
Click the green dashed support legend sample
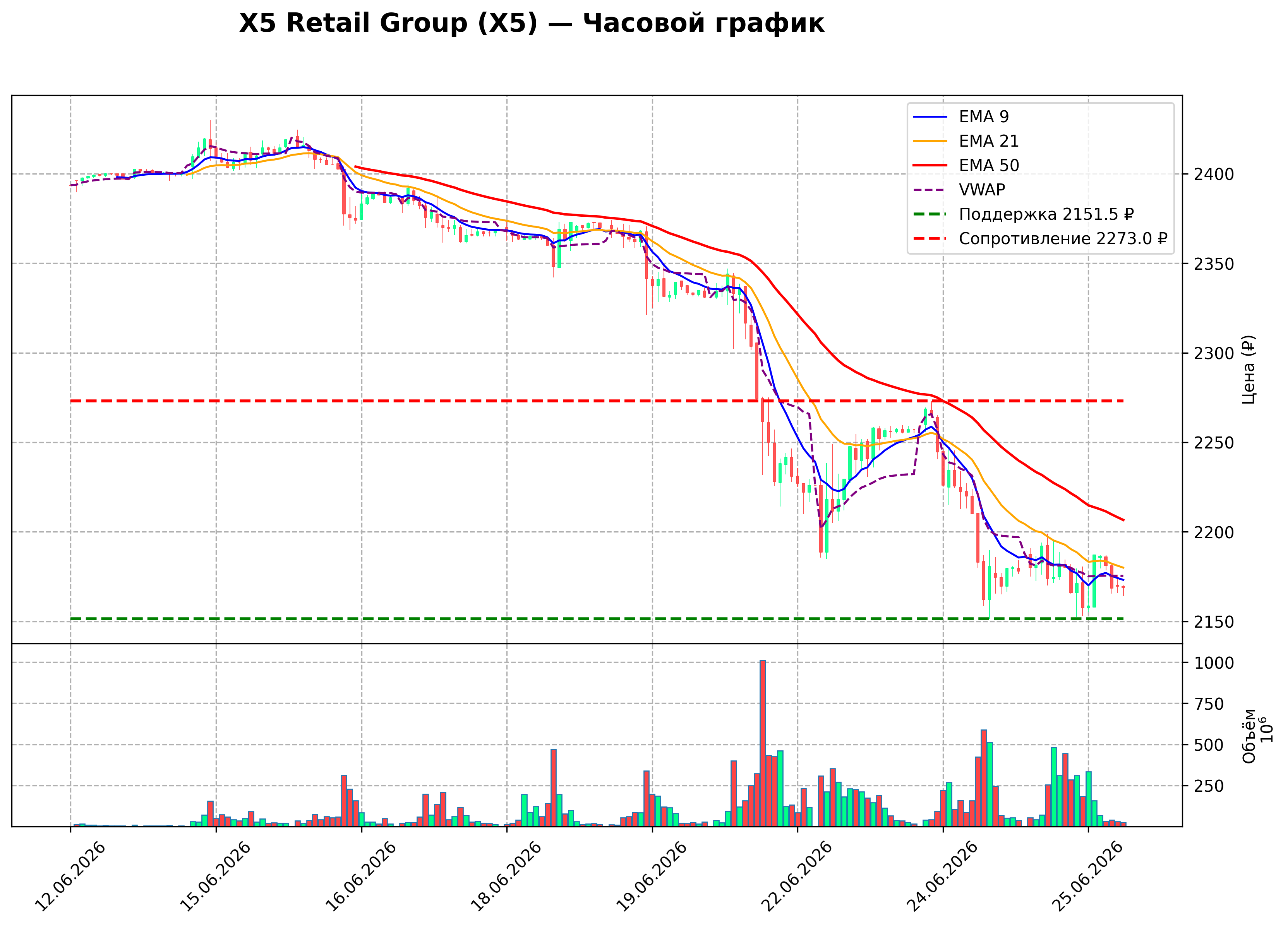pyautogui.click(x=930, y=214)
